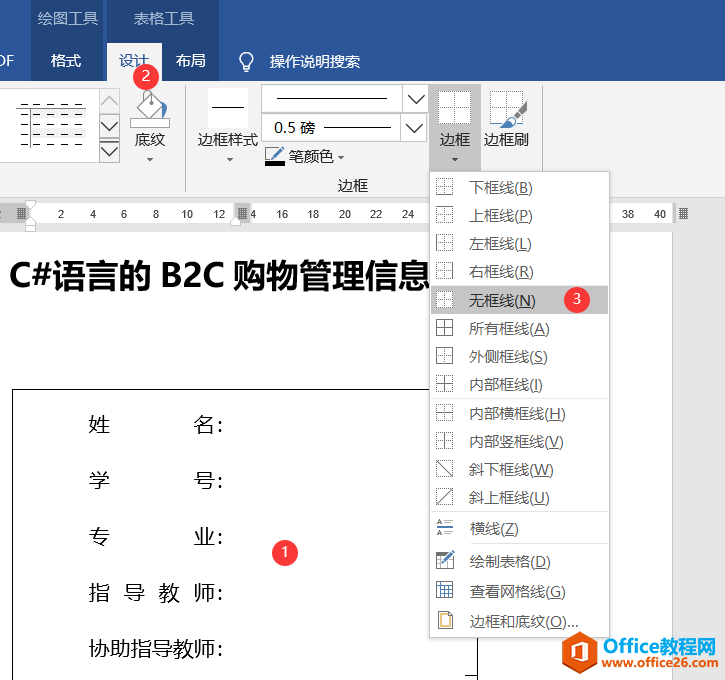This screenshot has width=725, height=680.
Task: Click the Border Styles (边框样式) icon
Action: pos(227,110)
